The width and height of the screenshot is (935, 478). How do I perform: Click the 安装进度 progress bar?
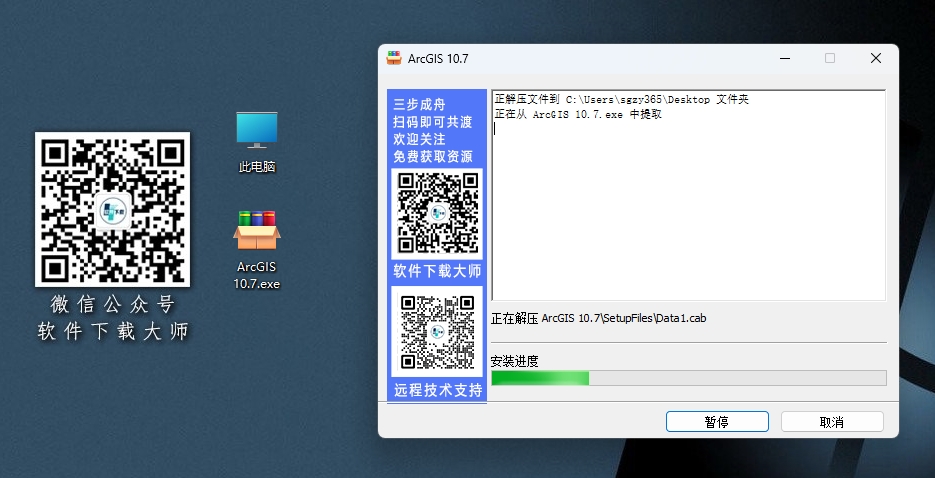tap(689, 378)
